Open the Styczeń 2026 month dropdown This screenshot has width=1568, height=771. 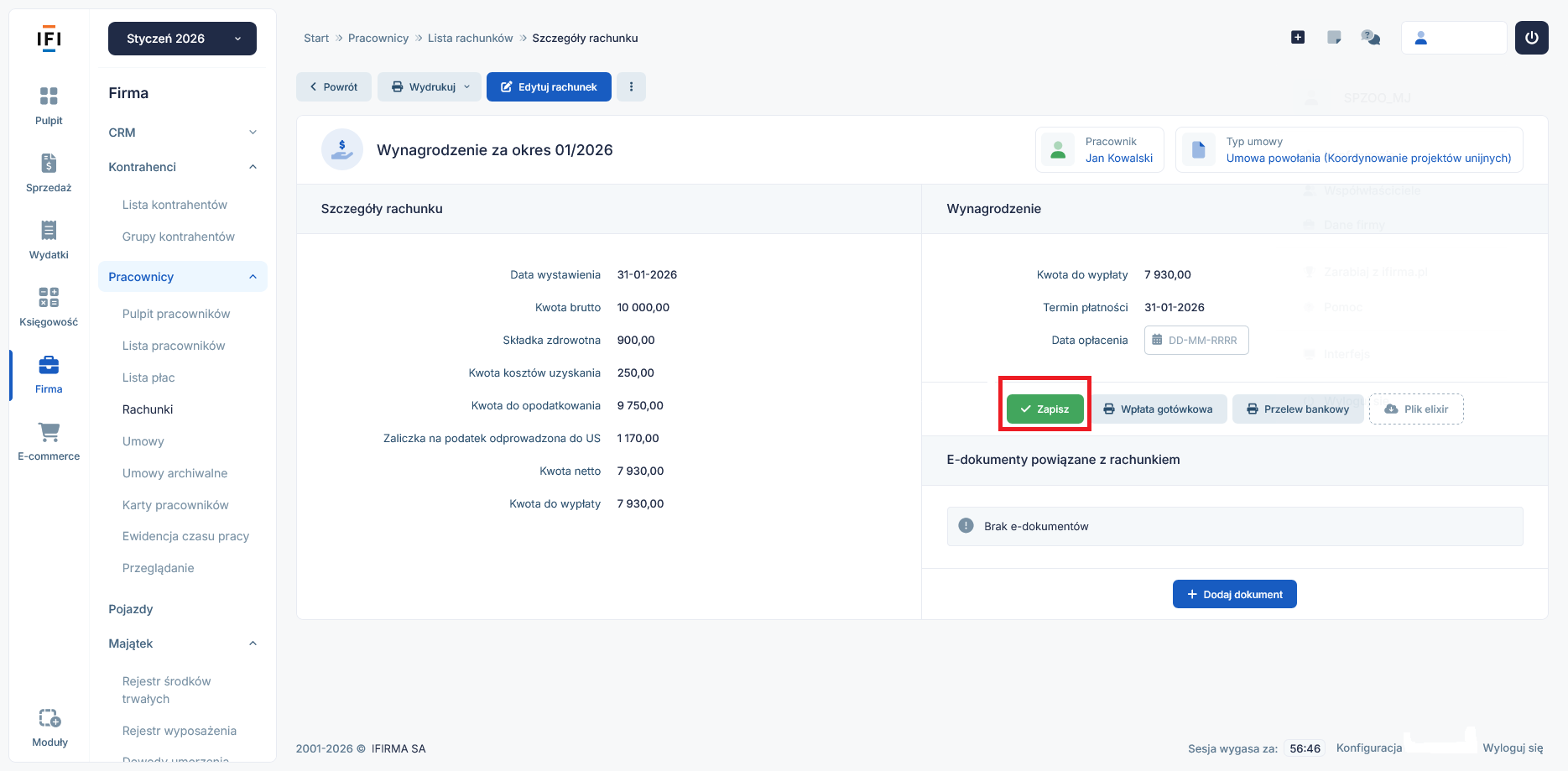click(182, 39)
